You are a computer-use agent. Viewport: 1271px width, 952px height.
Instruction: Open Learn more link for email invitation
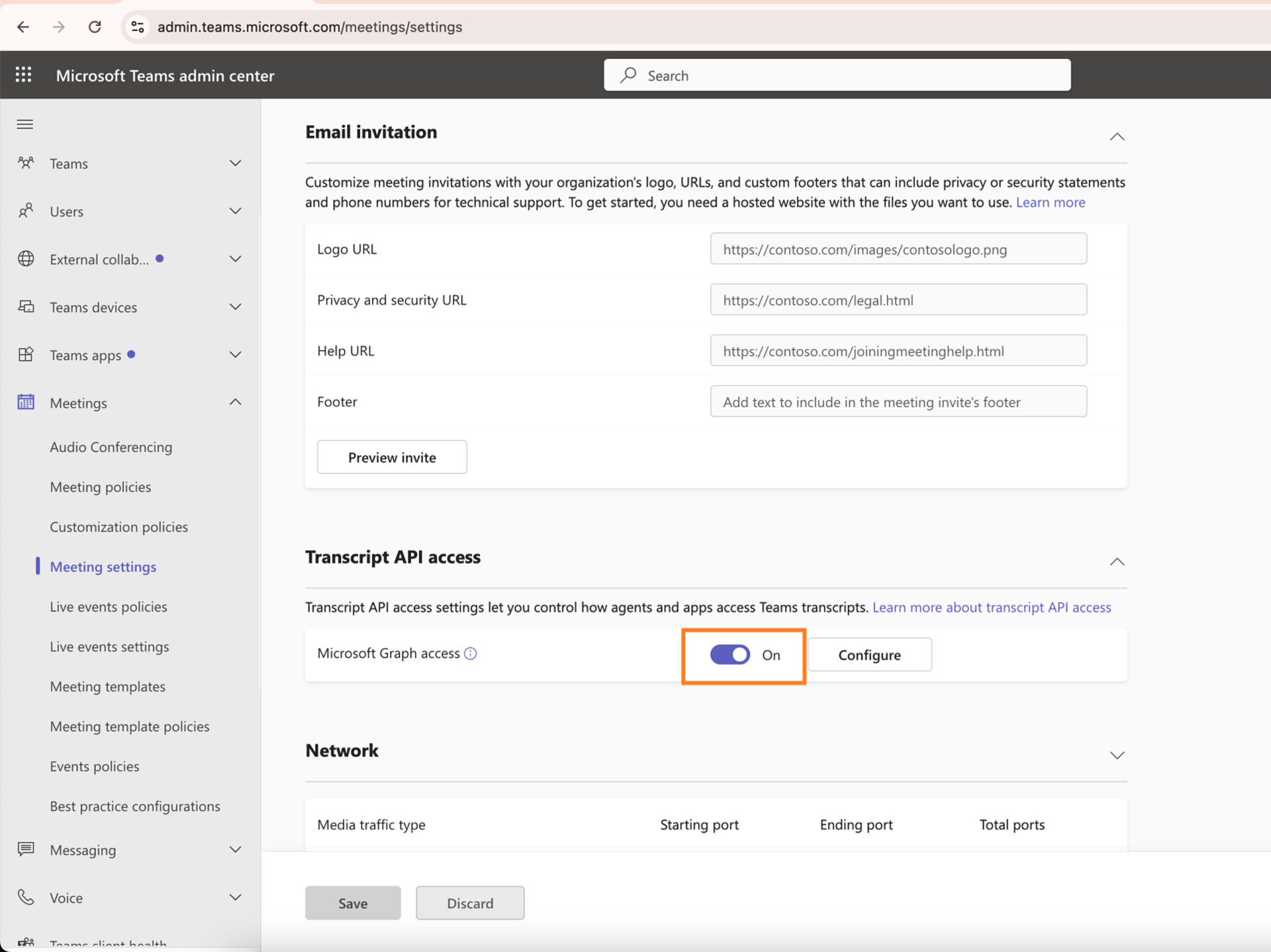tap(1051, 202)
